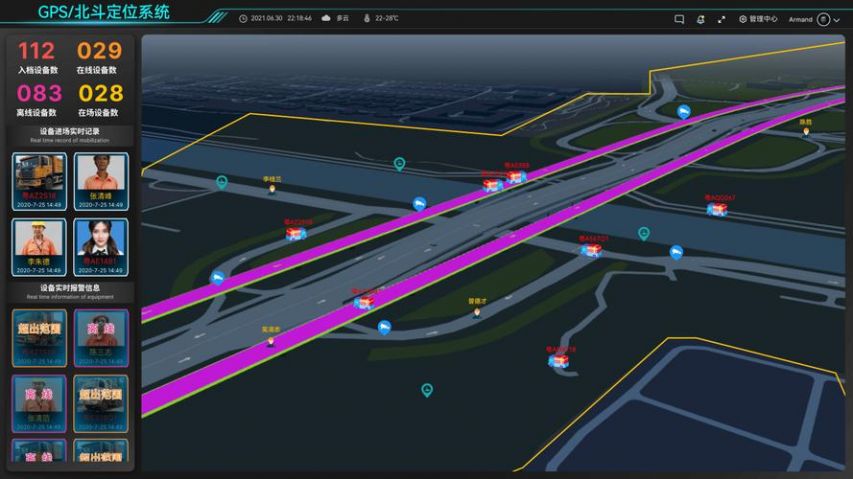Screen dimensions: 853x479
Task: Open the message chat icon in top bar
Action: 679,19
